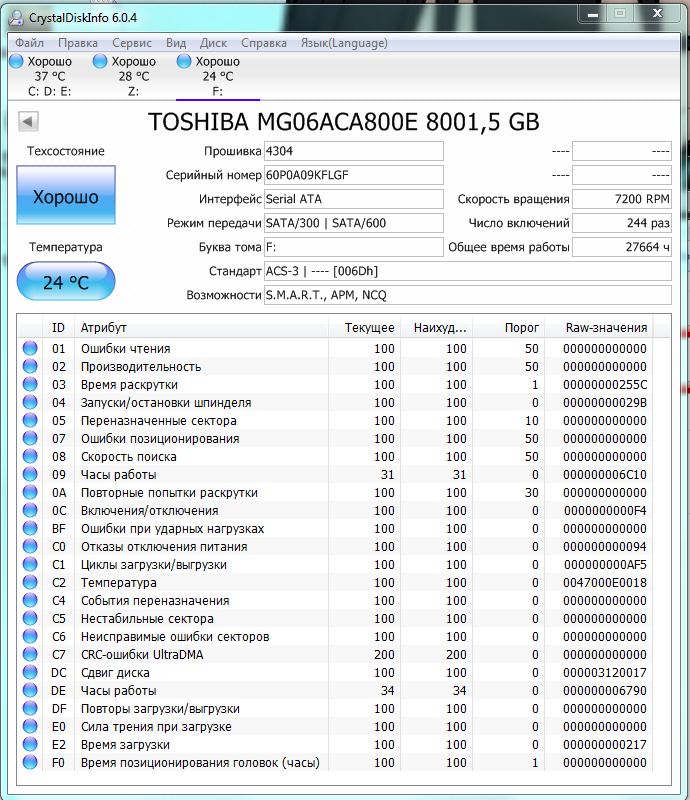Select the 04 Запуски/остановки шпинделя row
The height and width of the screenshot is (800, 690).
(x=337, y=402)
